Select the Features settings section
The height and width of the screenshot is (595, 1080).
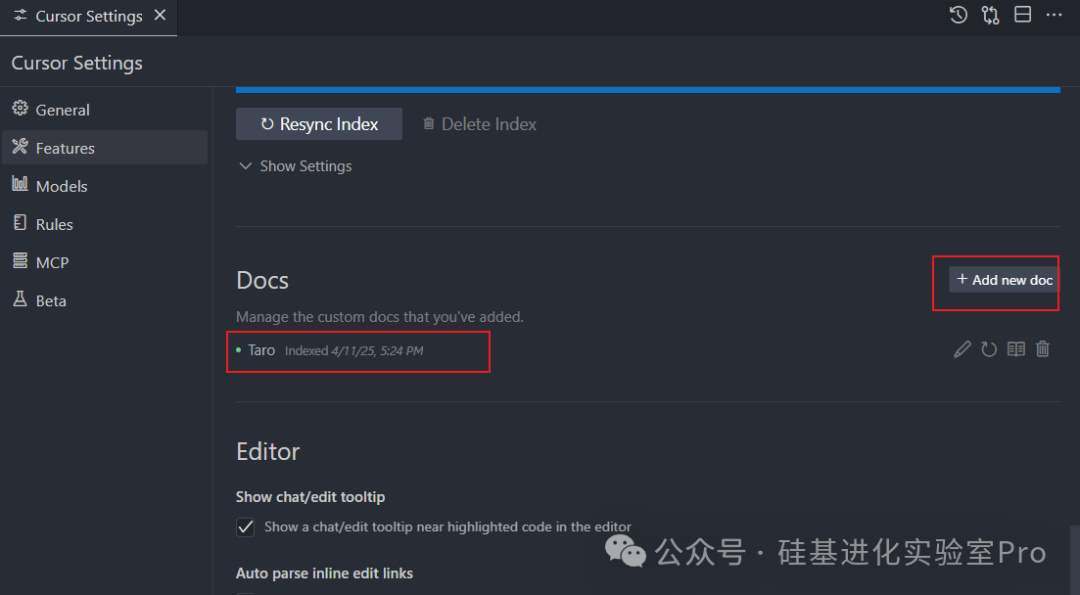pos(105,147)
